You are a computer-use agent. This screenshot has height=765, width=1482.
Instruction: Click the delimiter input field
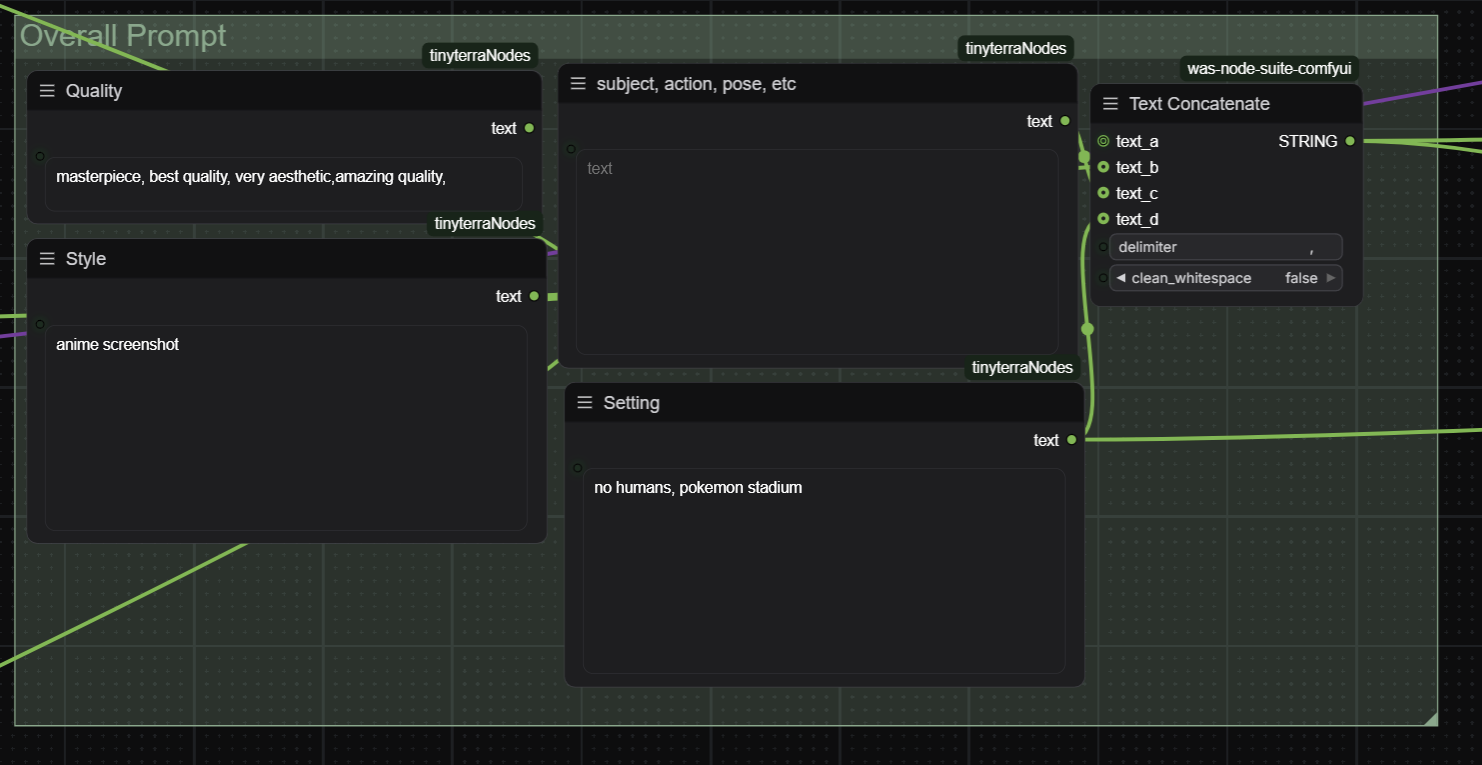click(1225, 247)
